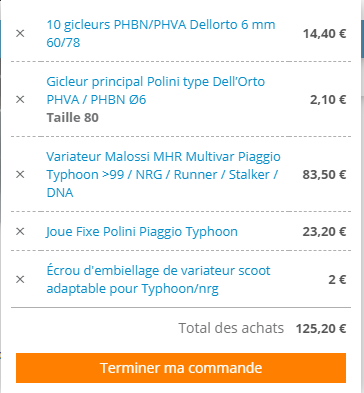Viewport: 364px width, 393px height.
Task: Click the Terminer ma commande button
Action: coord(181,368)
